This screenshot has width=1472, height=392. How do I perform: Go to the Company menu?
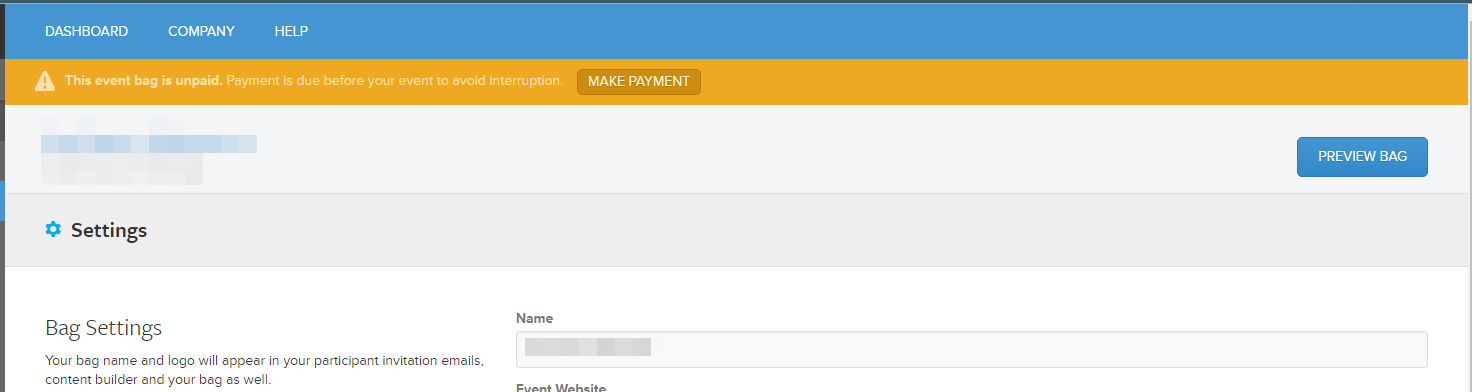(201, 31)
